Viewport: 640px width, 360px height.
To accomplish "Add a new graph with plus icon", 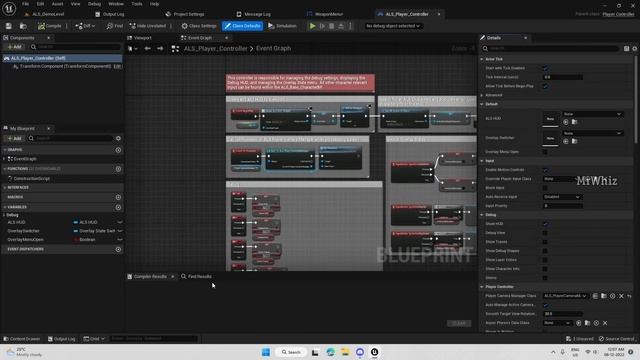I will (x=118, y=150).
